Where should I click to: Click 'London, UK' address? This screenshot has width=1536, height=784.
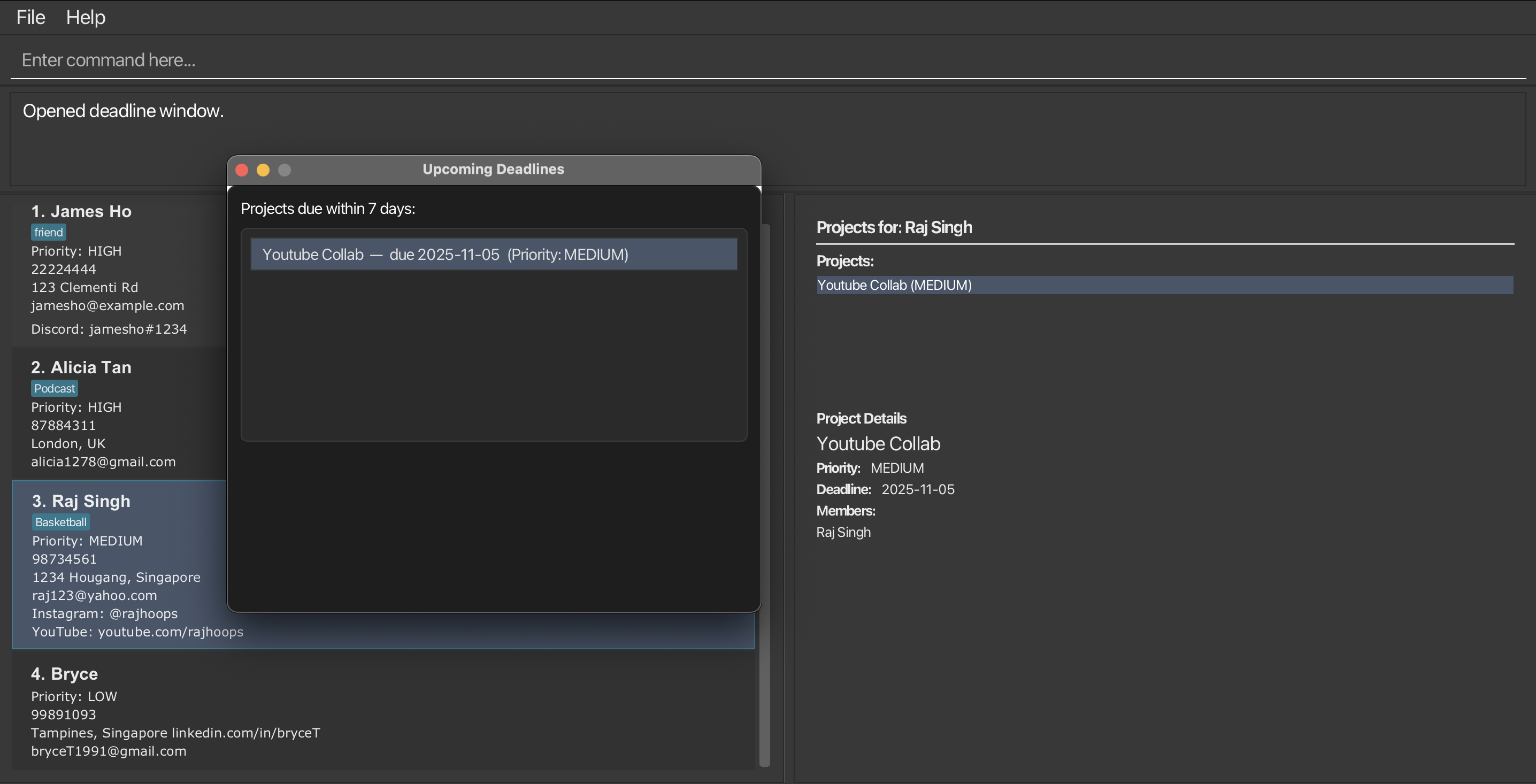coord(68,443)
